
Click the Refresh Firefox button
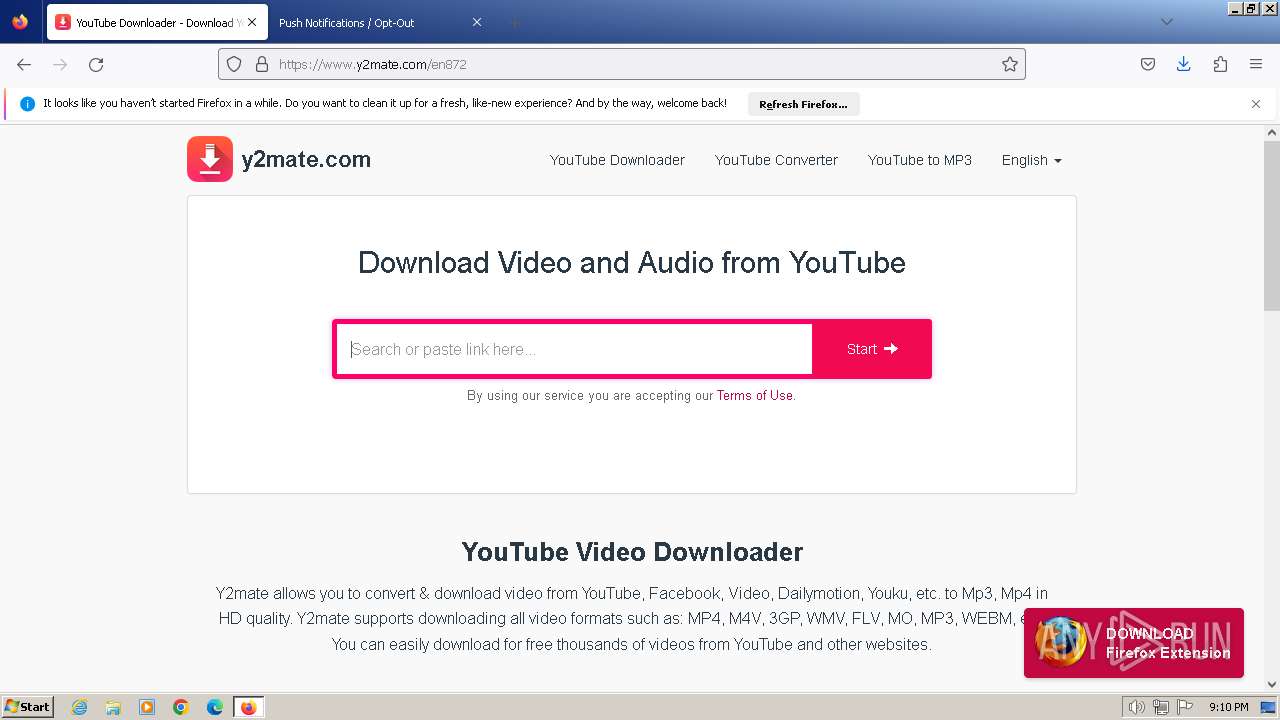point(803,104)
